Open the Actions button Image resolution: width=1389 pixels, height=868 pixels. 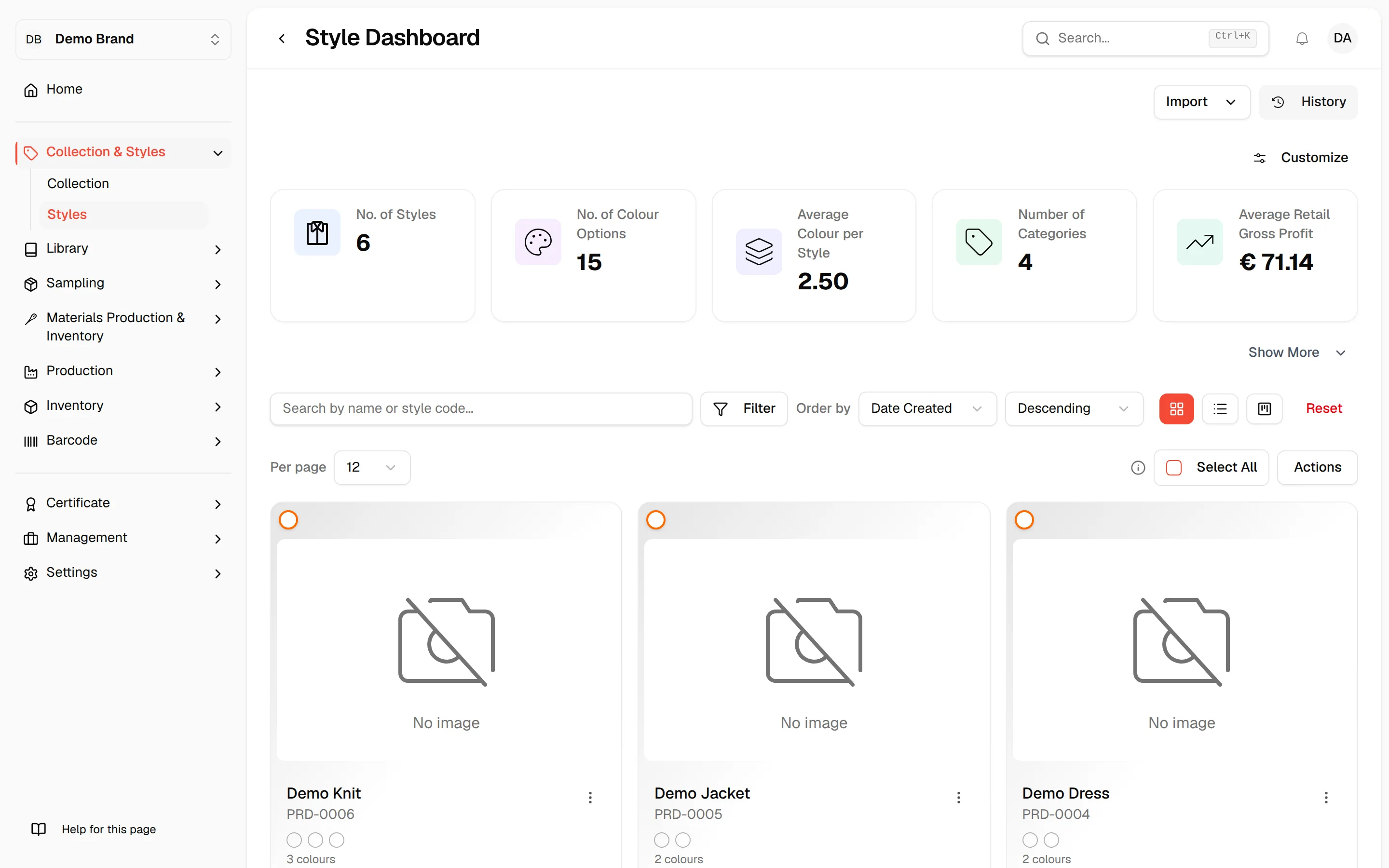(1317, 468)
